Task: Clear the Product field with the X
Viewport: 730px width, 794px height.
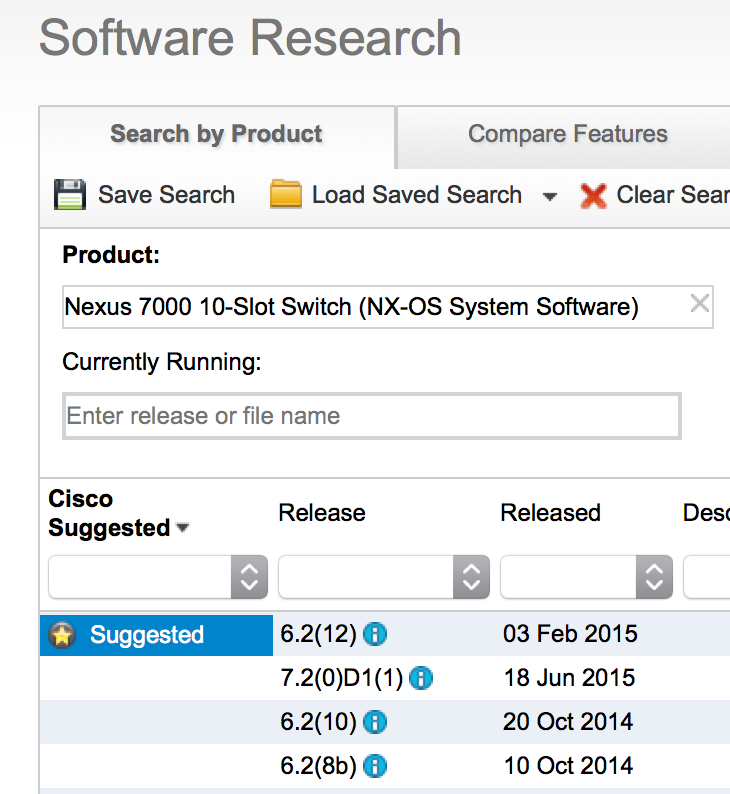Action: (700, 304)
